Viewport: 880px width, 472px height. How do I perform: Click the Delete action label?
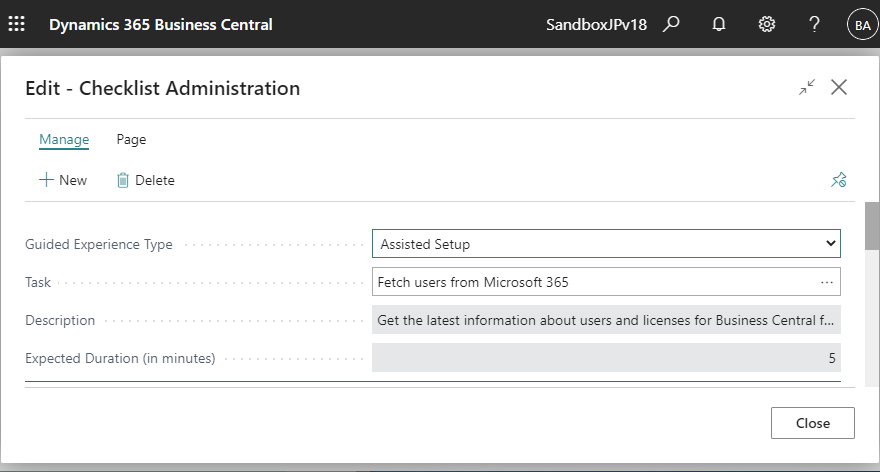[155, 180]
